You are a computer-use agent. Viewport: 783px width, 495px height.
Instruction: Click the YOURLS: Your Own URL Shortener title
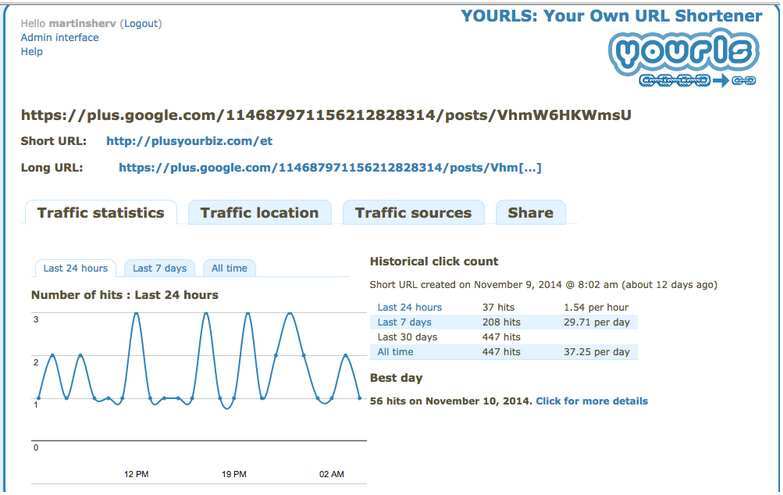pyautogui.click(x=611, y=15)
